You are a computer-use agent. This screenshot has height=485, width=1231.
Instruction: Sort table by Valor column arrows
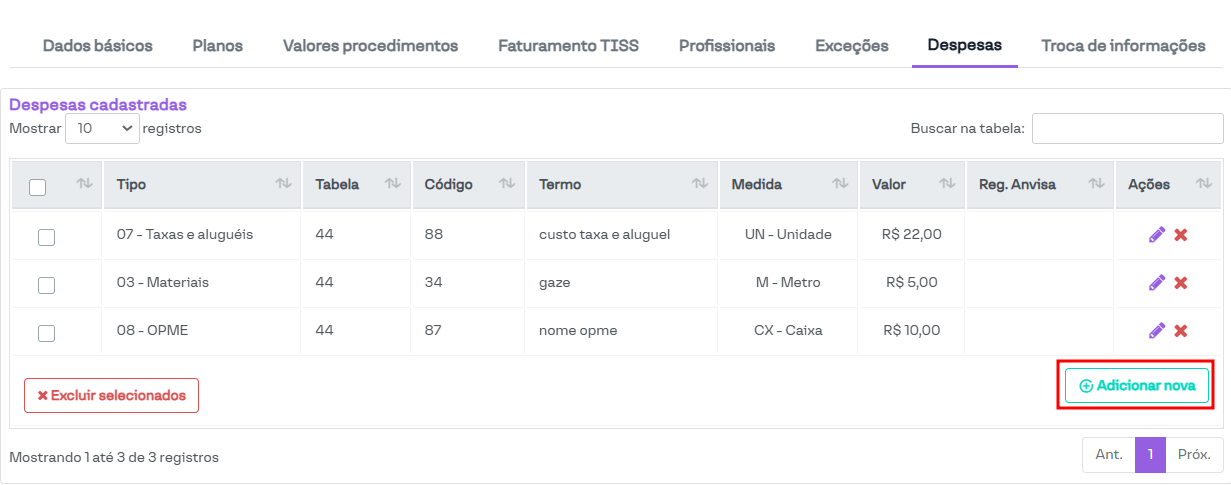tap(946, 184)
